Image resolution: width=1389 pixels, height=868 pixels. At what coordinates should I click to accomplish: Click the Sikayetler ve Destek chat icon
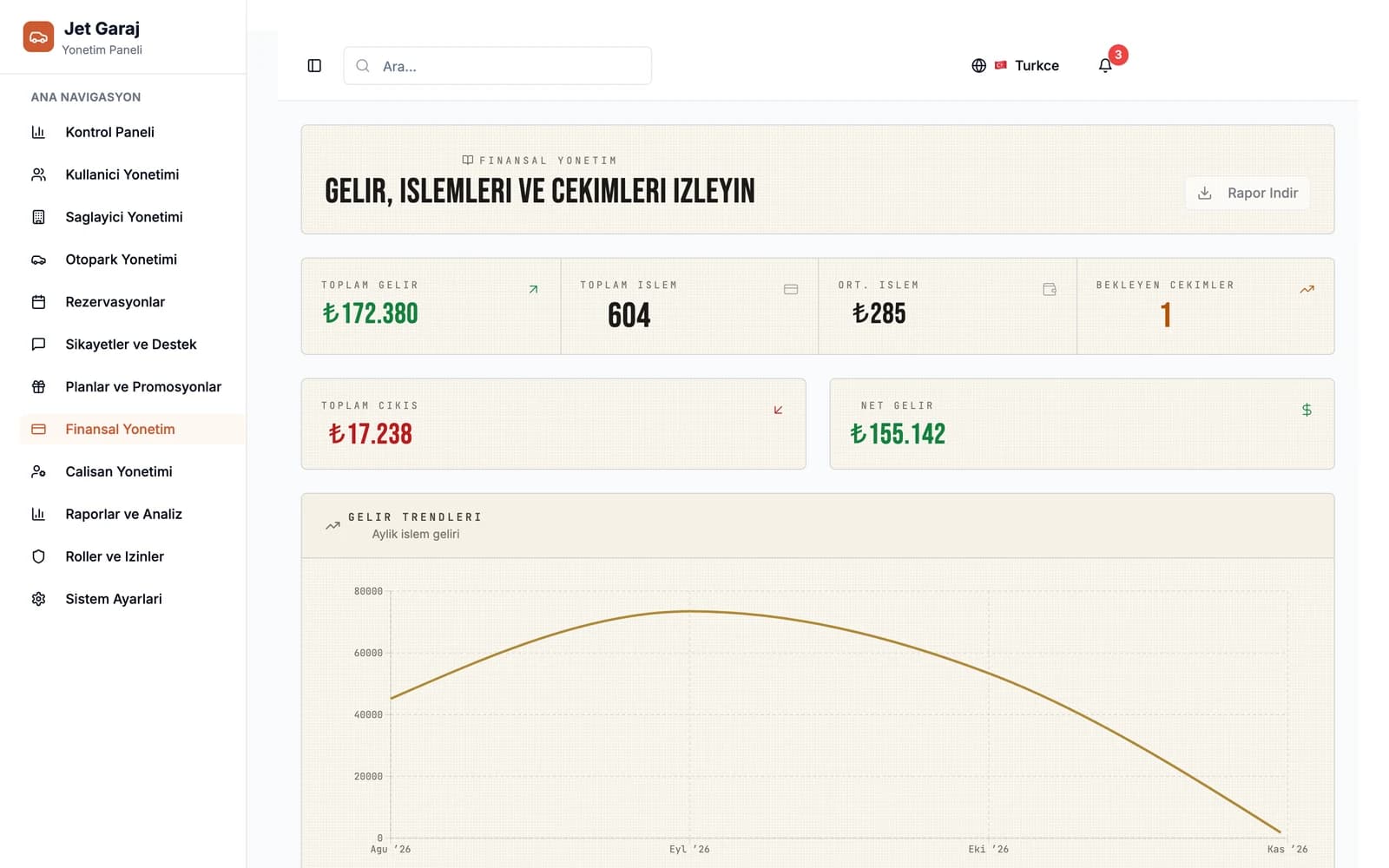coord(38,345)
